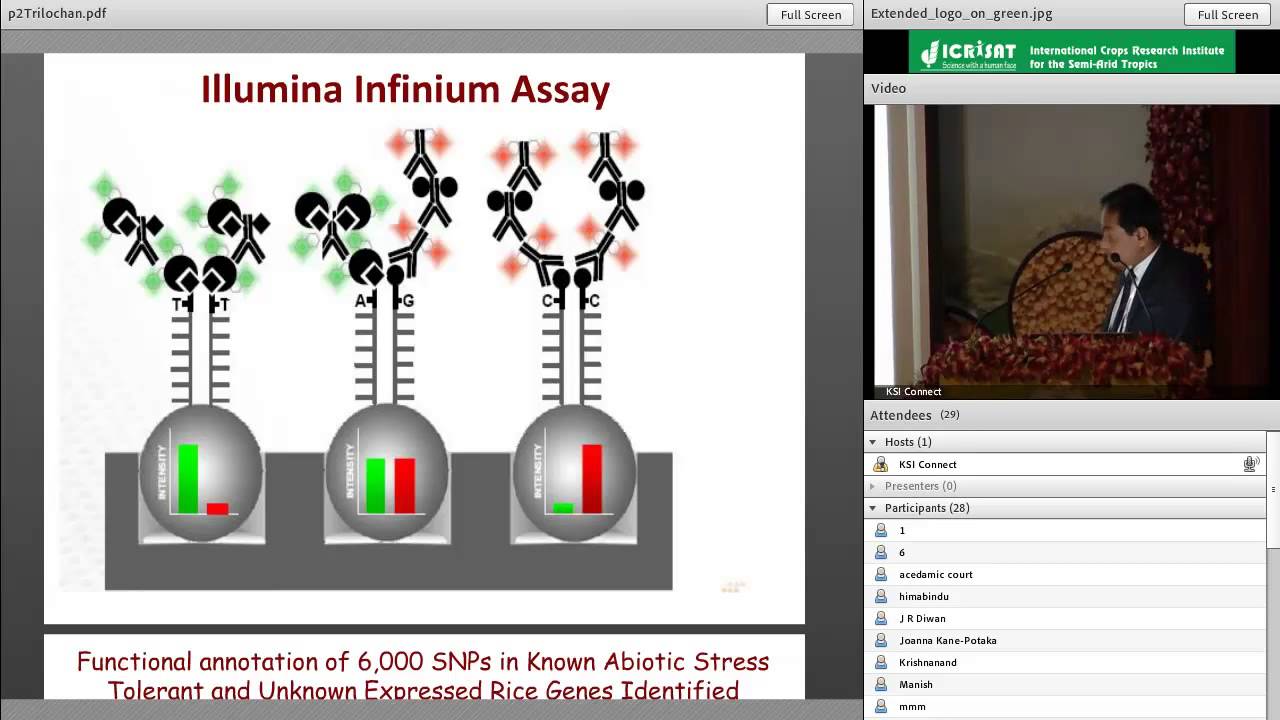
Task: Click the ICRISAT logo banner
Action: coord(1072,52)
